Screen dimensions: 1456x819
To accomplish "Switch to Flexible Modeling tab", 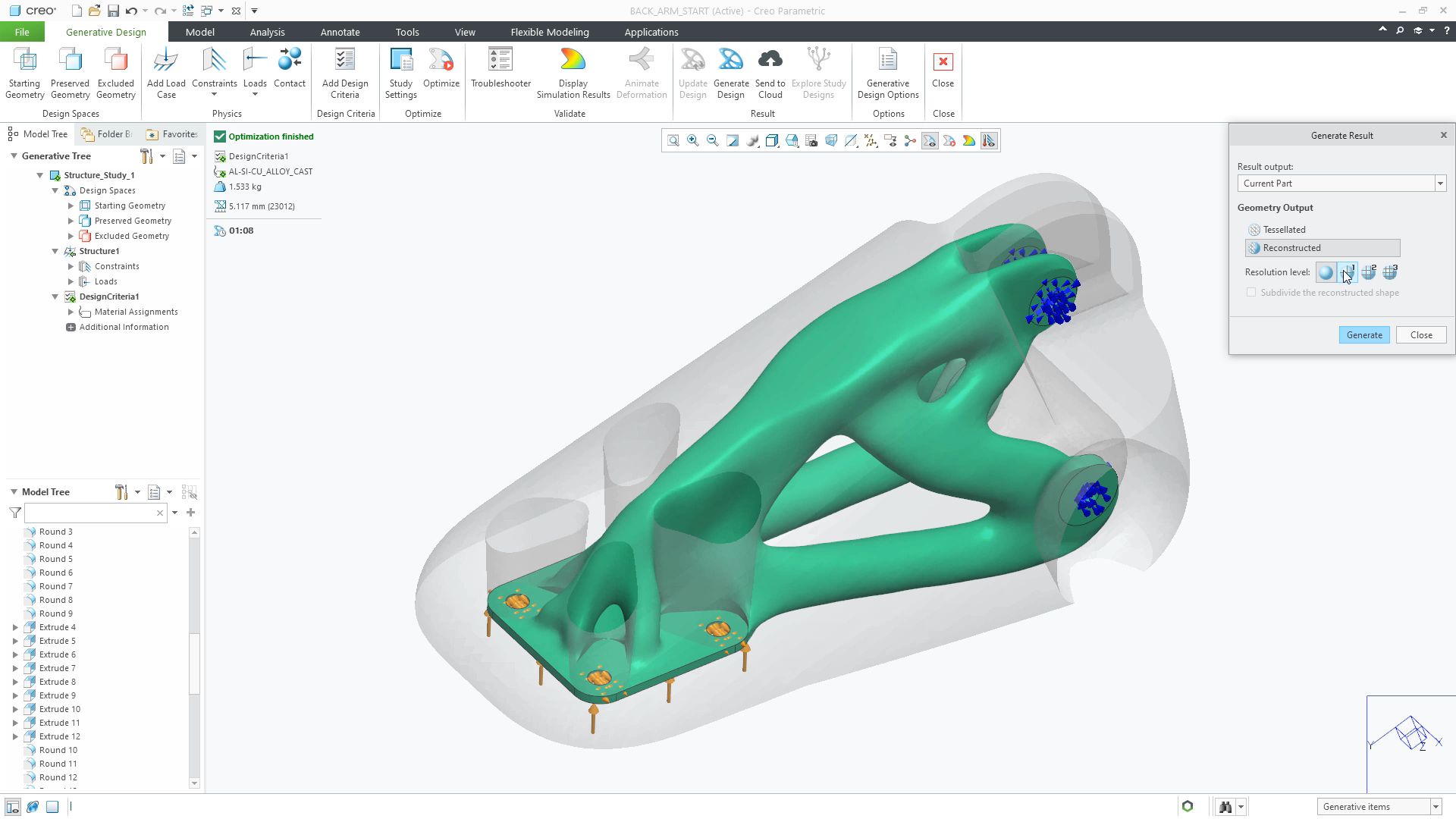I will [550, 32].
